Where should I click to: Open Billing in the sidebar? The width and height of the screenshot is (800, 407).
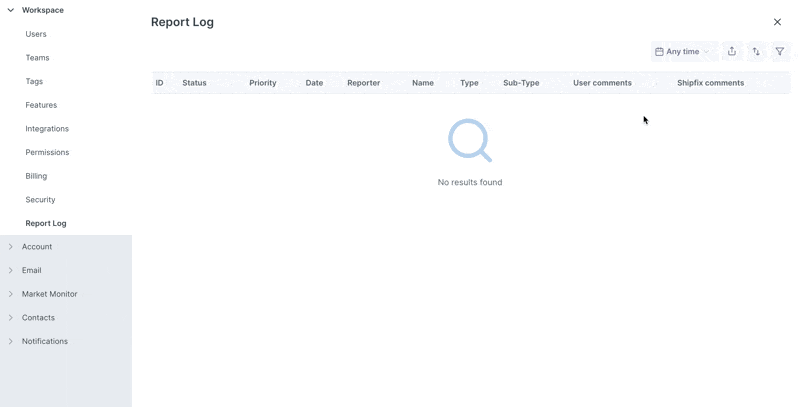[36, 176]
